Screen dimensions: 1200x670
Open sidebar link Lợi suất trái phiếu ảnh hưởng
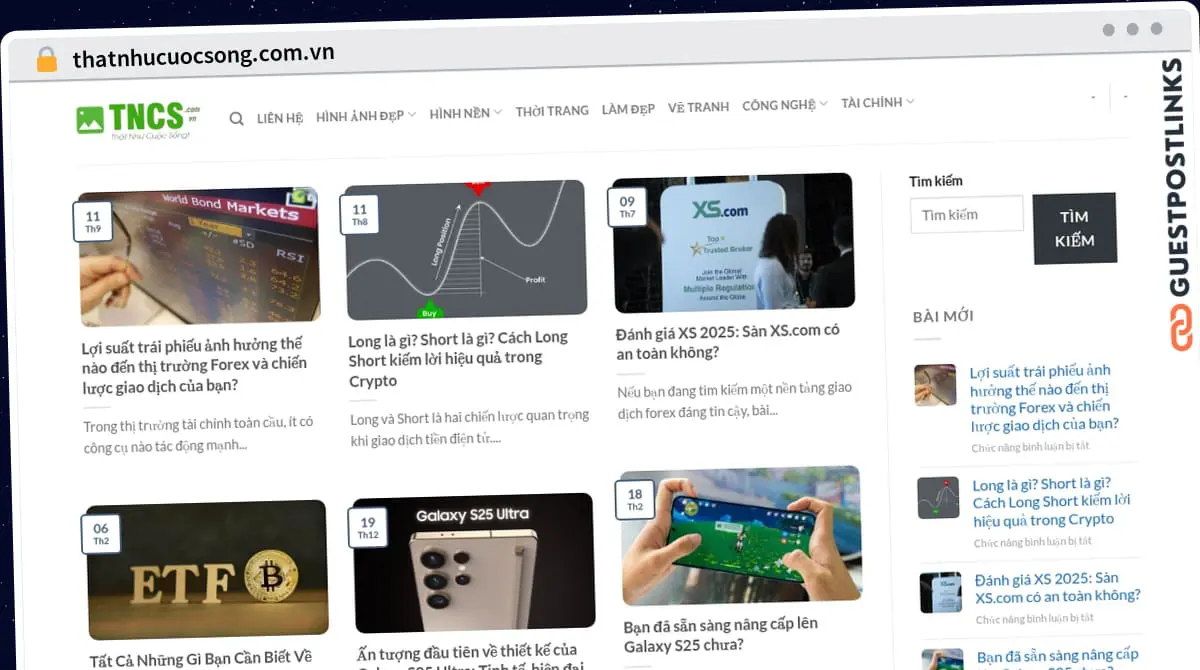pyautogui.click(x=1044, y=398)
